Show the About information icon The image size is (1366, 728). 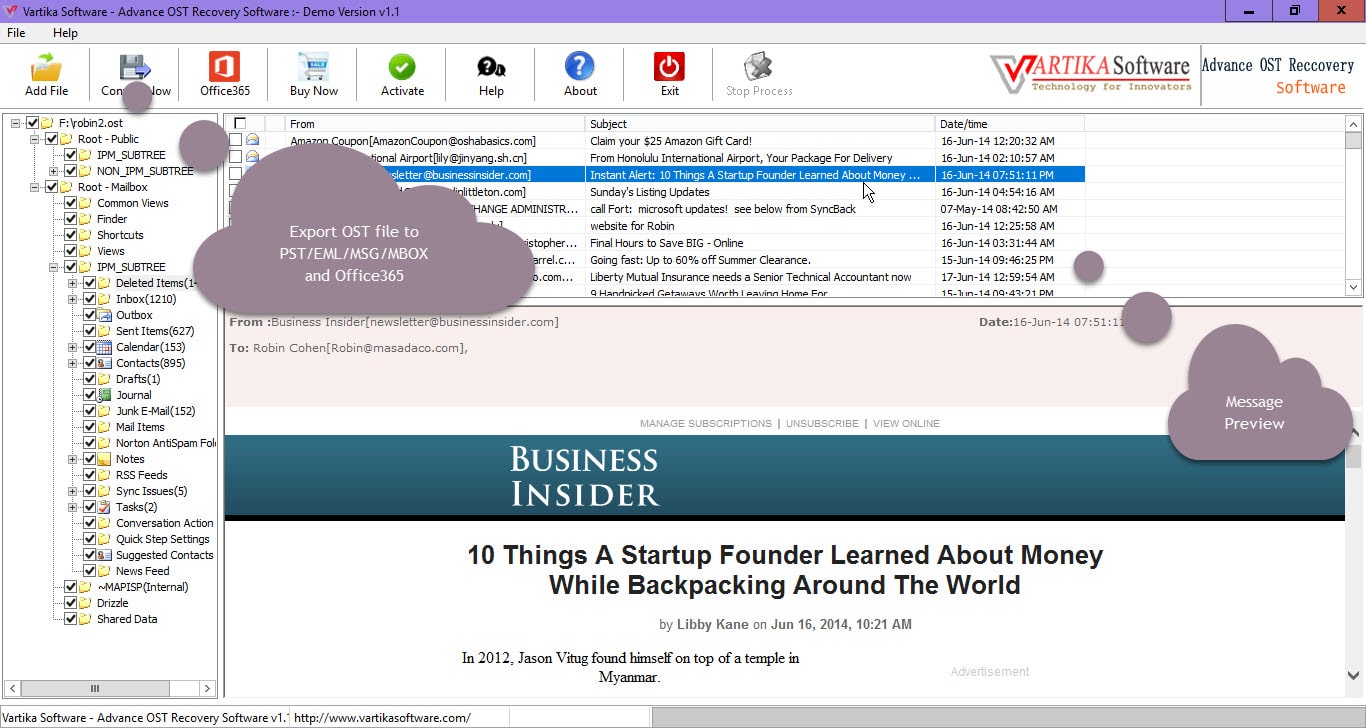click(580, 68)
